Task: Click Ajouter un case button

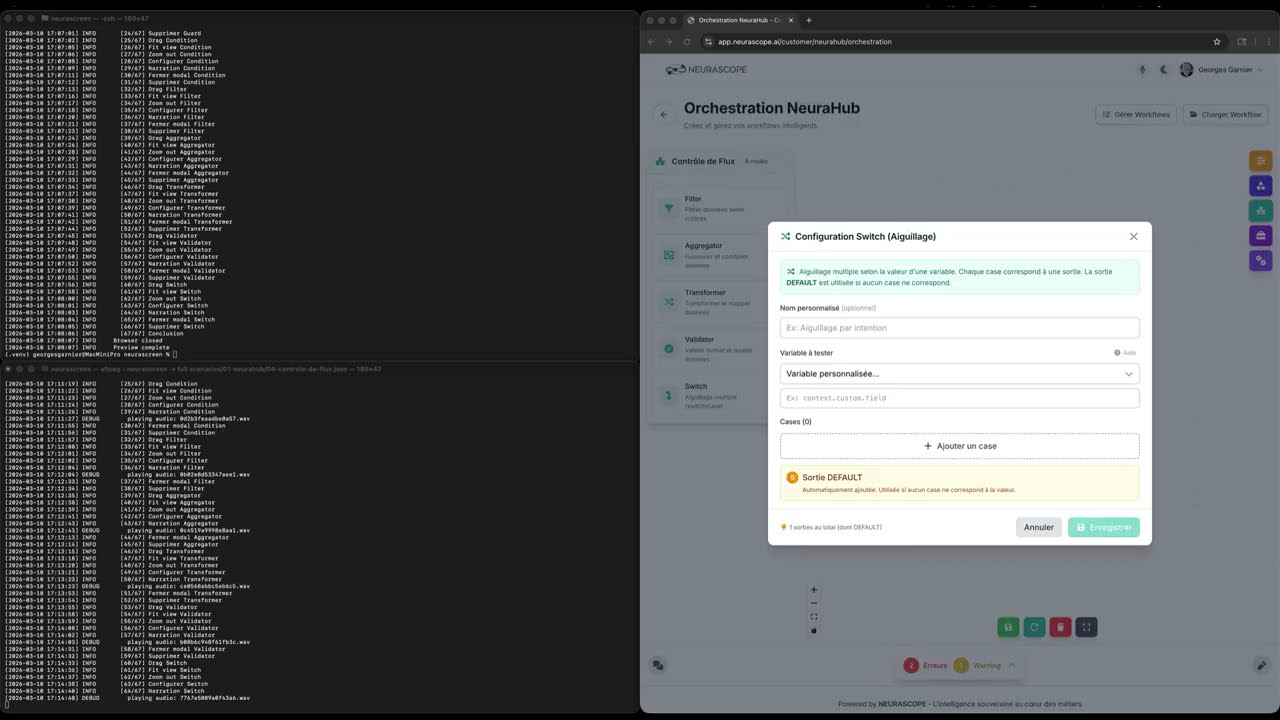Action: [x=959, y=446]
